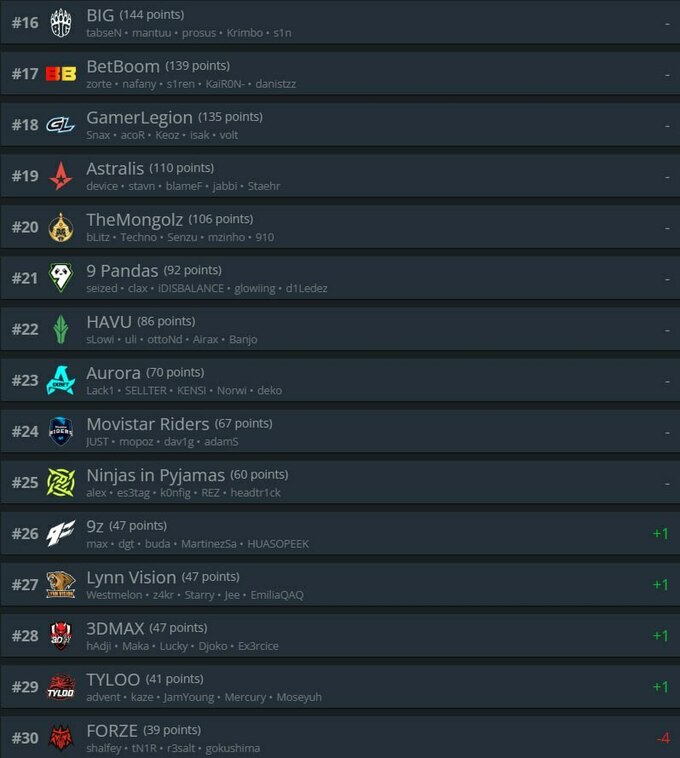Click player REZ in NIP roster

coord(210,493)
